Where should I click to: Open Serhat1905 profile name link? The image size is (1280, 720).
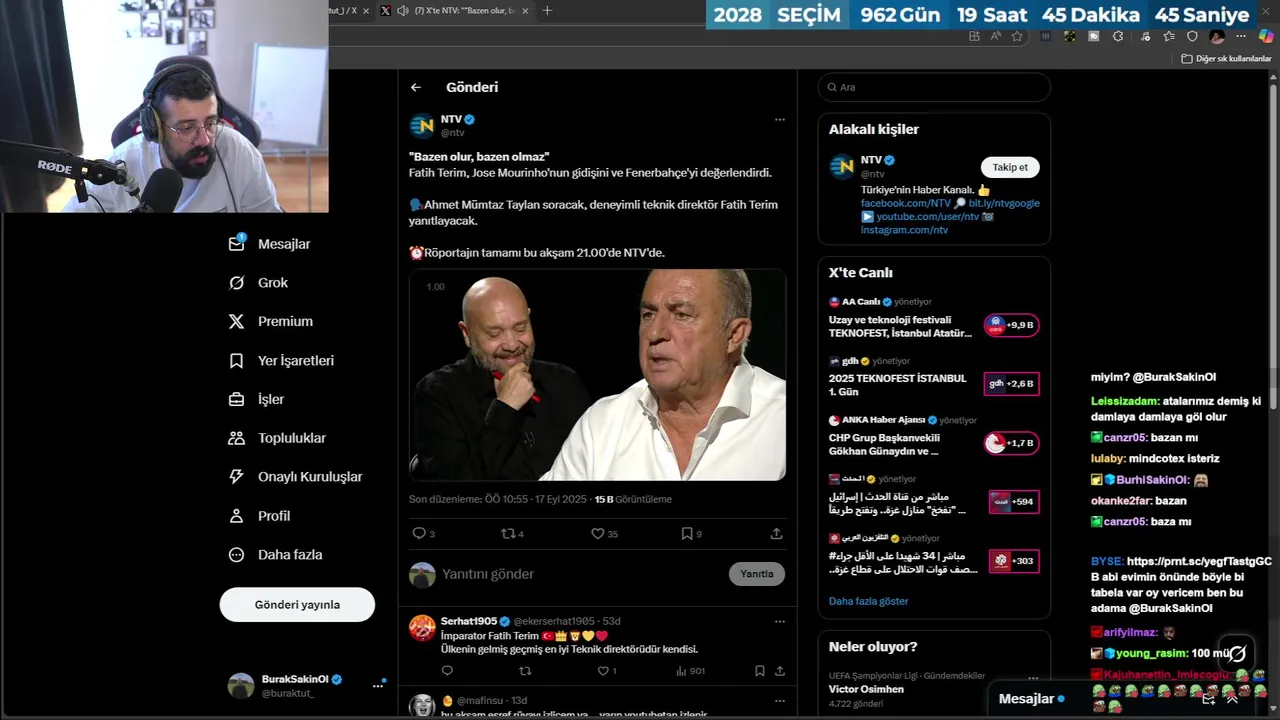click(x=470, y=621)
